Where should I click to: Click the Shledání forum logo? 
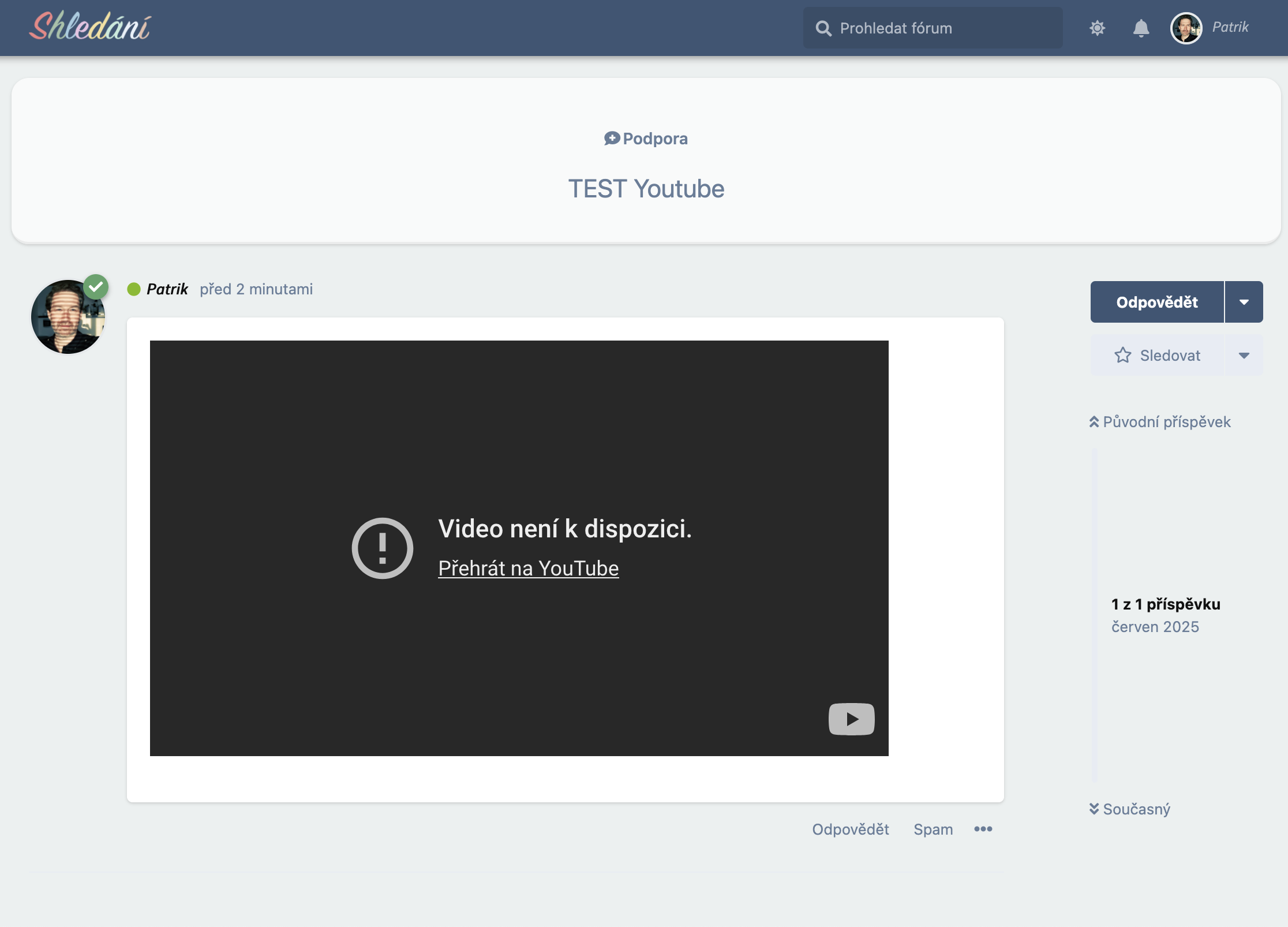pos(89,27)
